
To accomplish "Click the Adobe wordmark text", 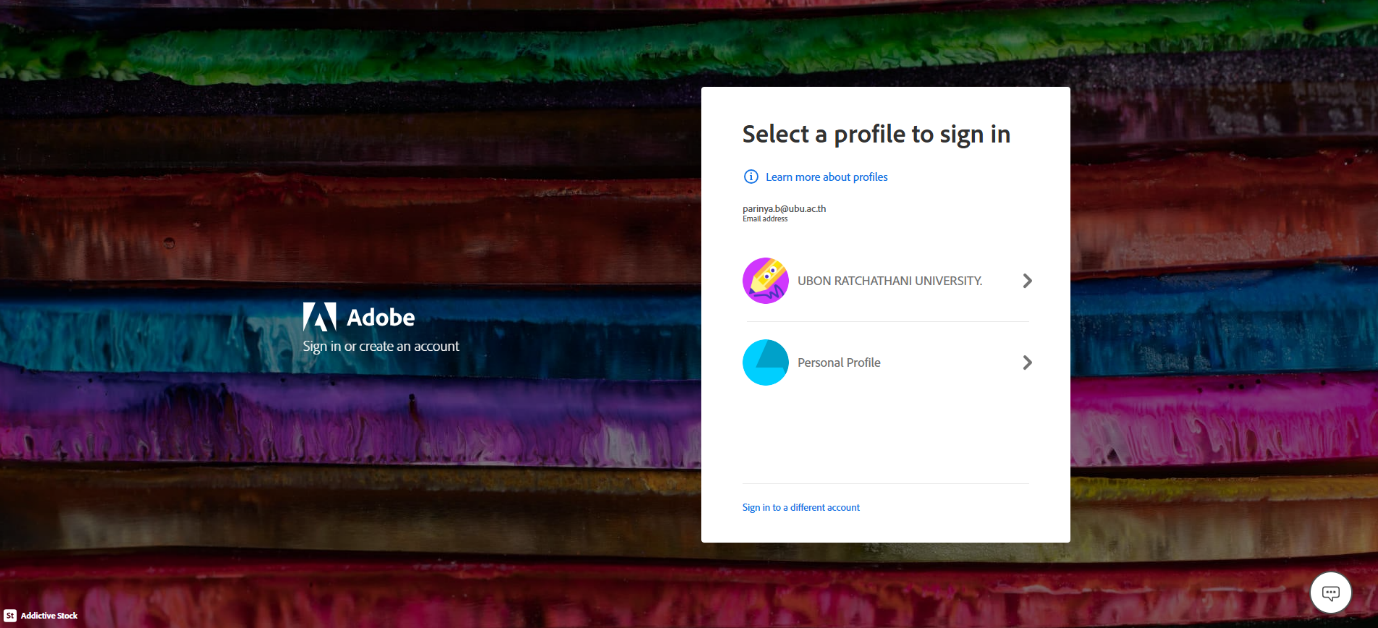I will click(380, 318).
